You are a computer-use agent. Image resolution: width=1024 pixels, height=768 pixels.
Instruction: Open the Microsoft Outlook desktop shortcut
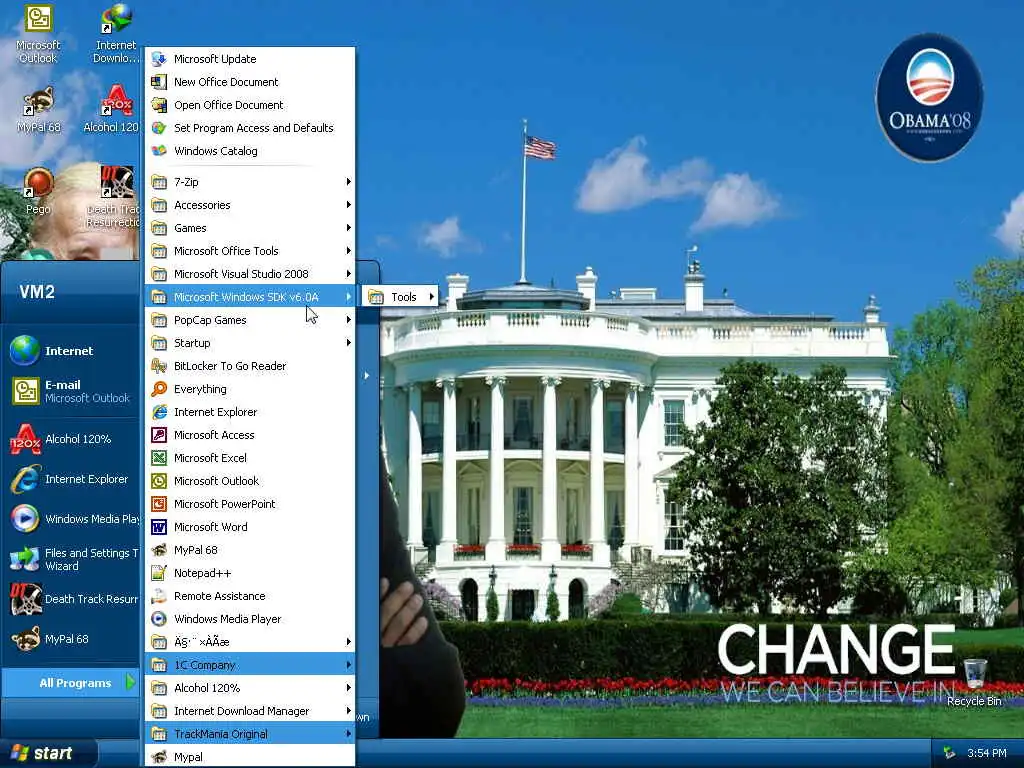point(38,34)
